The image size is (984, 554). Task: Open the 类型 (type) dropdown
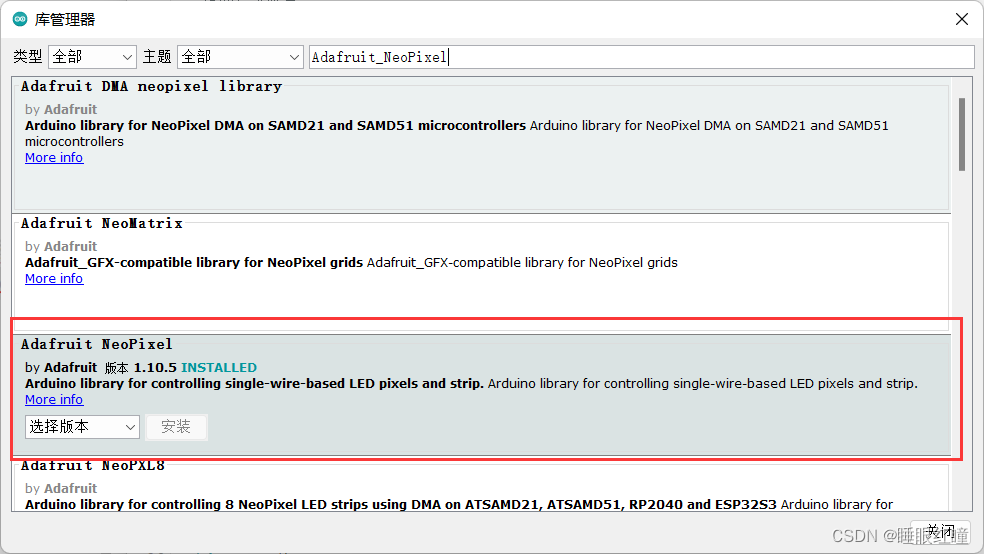pos(92,57)
